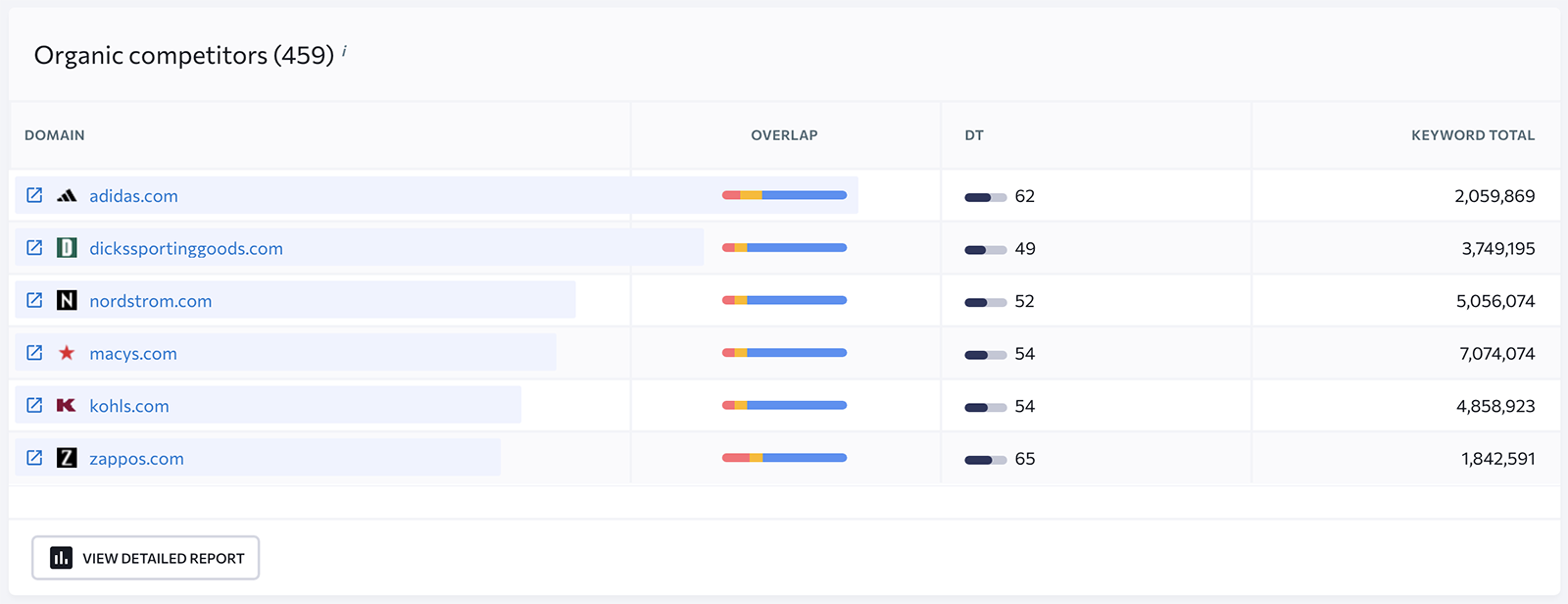Click the Nordstrom N favicon
This screenshot has height=604, width=1568.
pyautogui.click(x=67, y=300)
